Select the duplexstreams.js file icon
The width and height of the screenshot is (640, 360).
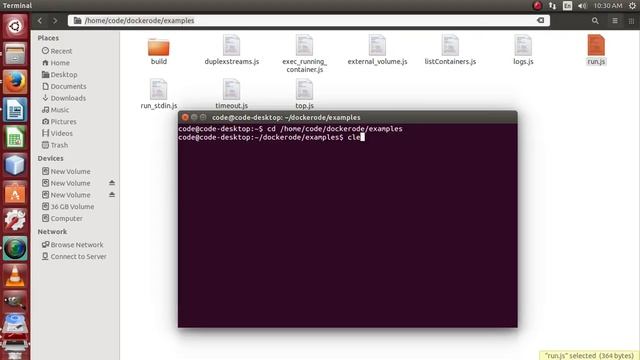coord(231,45)
